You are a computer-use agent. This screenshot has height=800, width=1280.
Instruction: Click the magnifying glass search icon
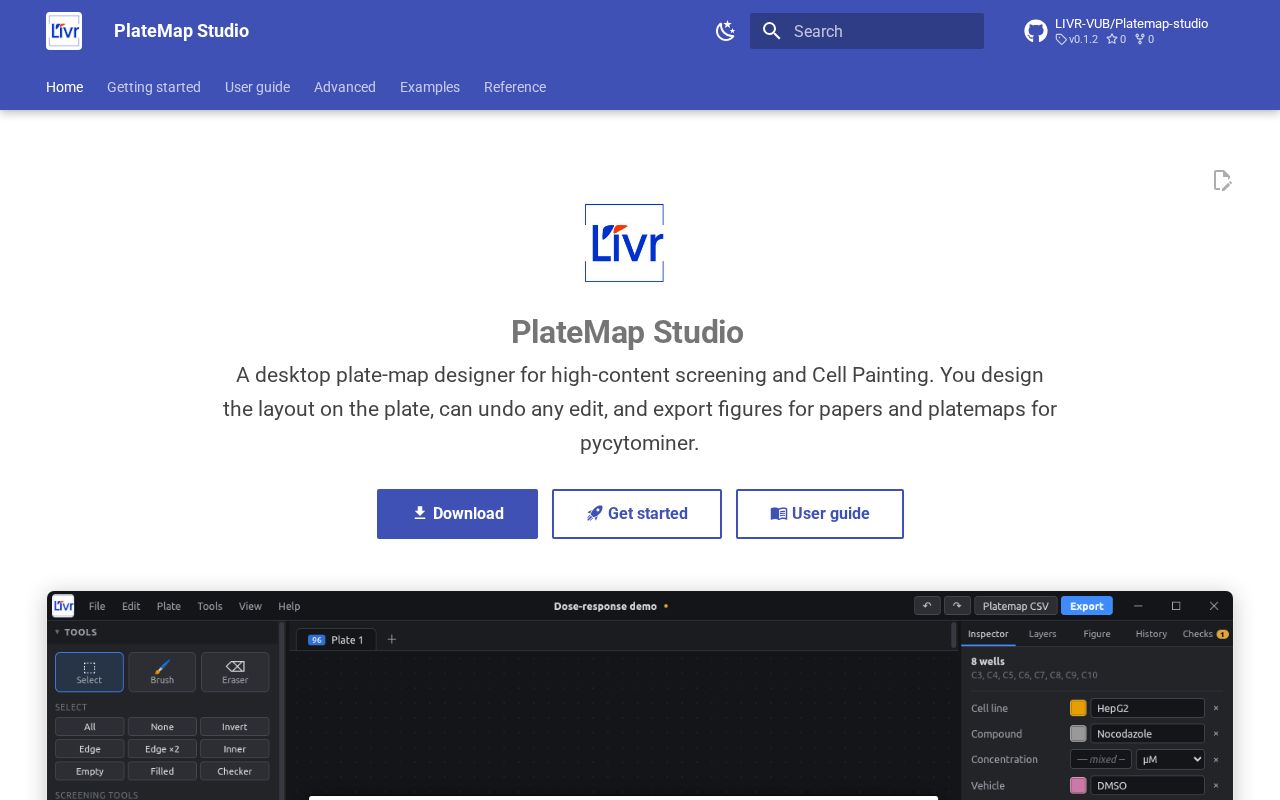coord(772,31)
